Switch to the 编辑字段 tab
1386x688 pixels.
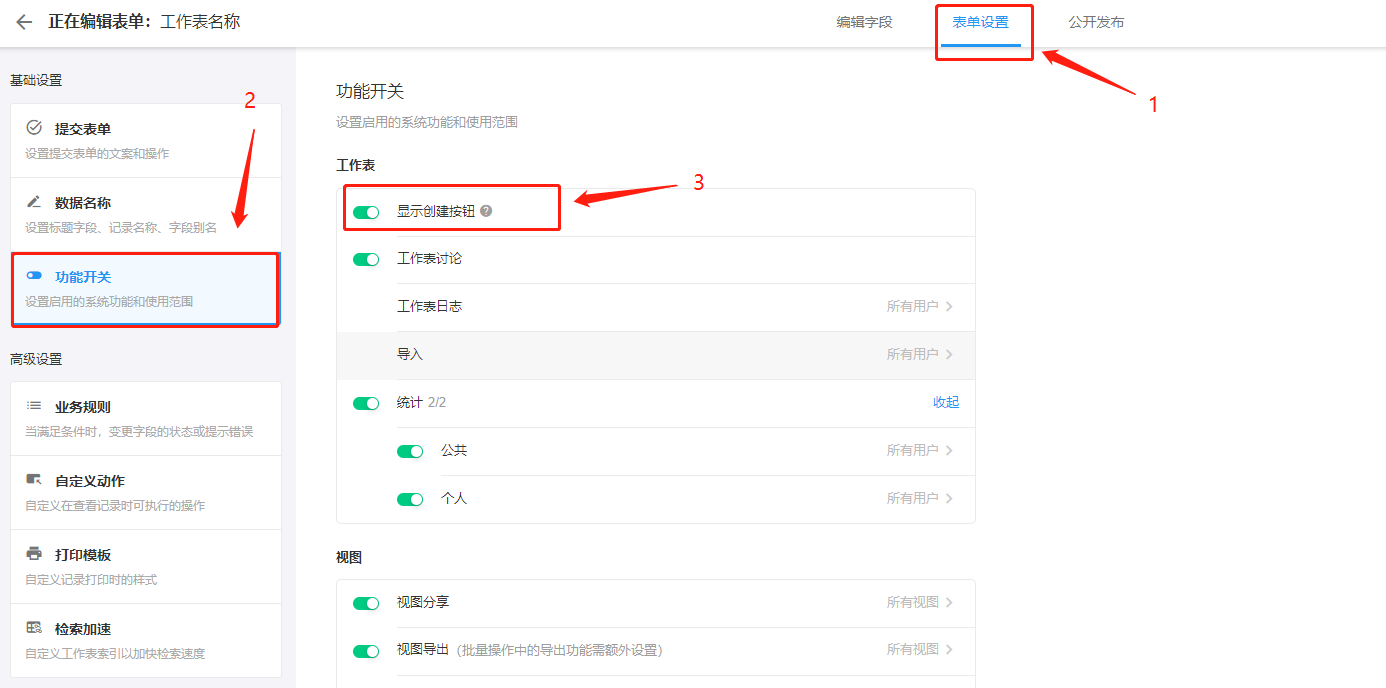[x=864, y=22]
